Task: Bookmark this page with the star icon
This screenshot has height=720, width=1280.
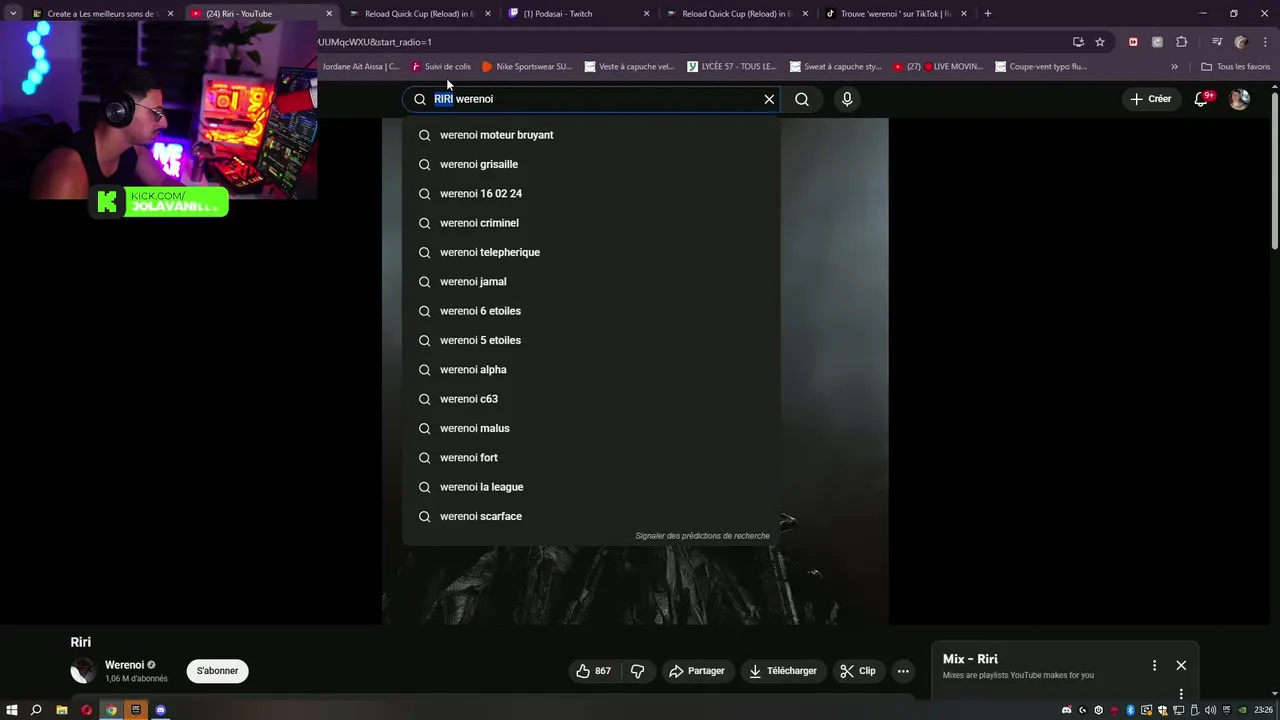Action: click(1100, 42)
